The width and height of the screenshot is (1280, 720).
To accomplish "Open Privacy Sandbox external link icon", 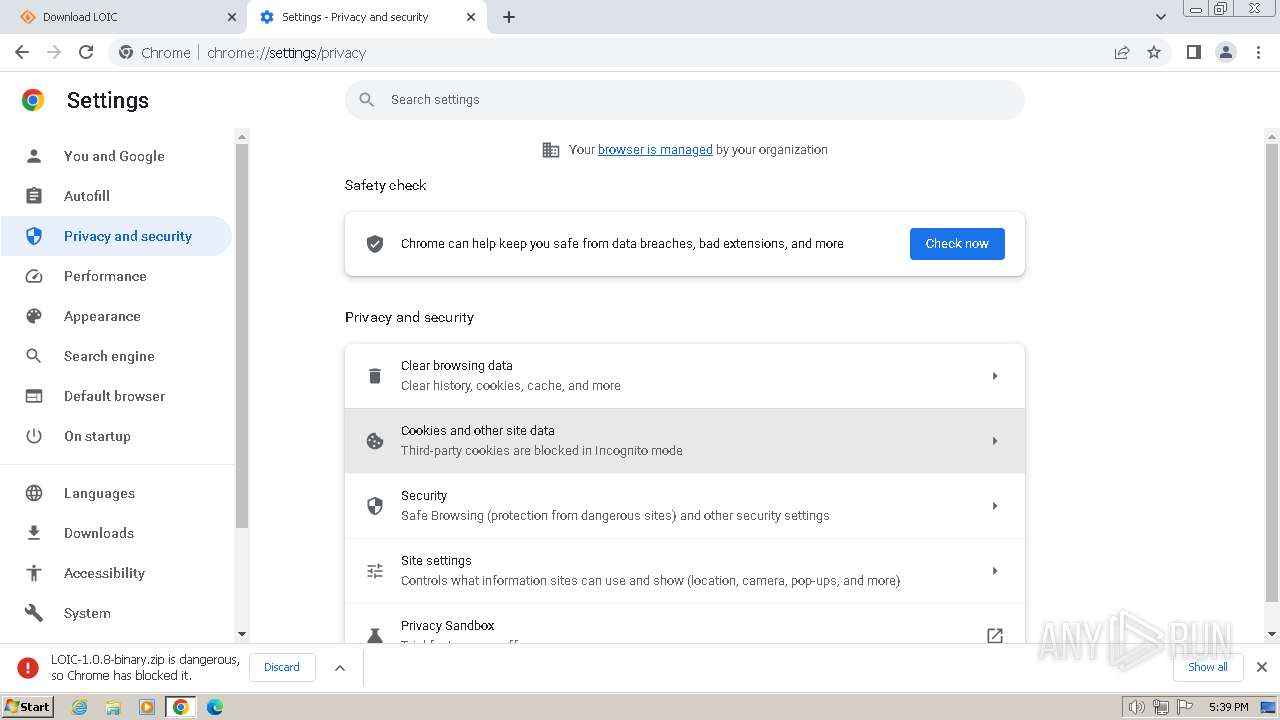I will point(995,635).
